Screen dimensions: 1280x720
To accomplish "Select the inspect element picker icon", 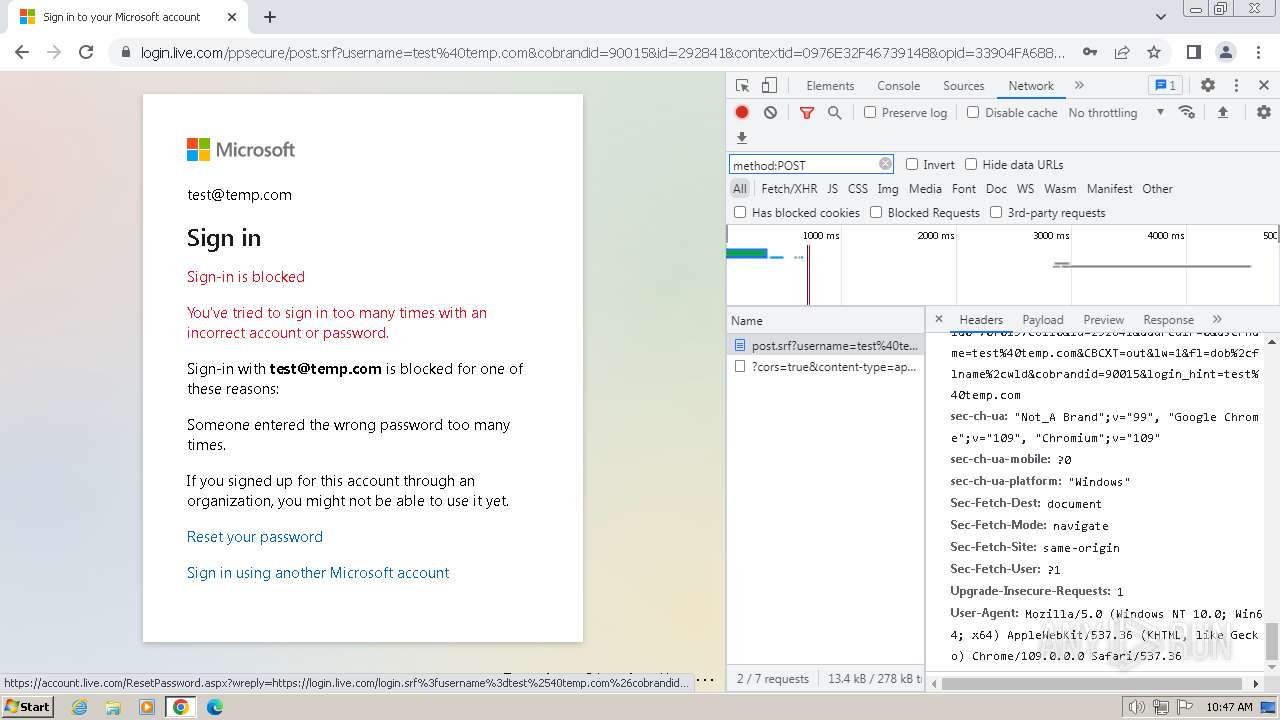I will (742, 86).
